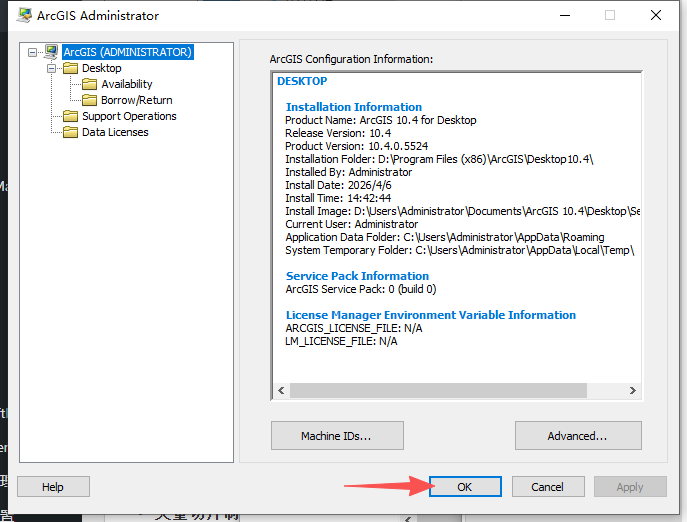Click the Borrow/Return folder icon
The width and height of the screenshot is (687, 522).
point(89,100)
